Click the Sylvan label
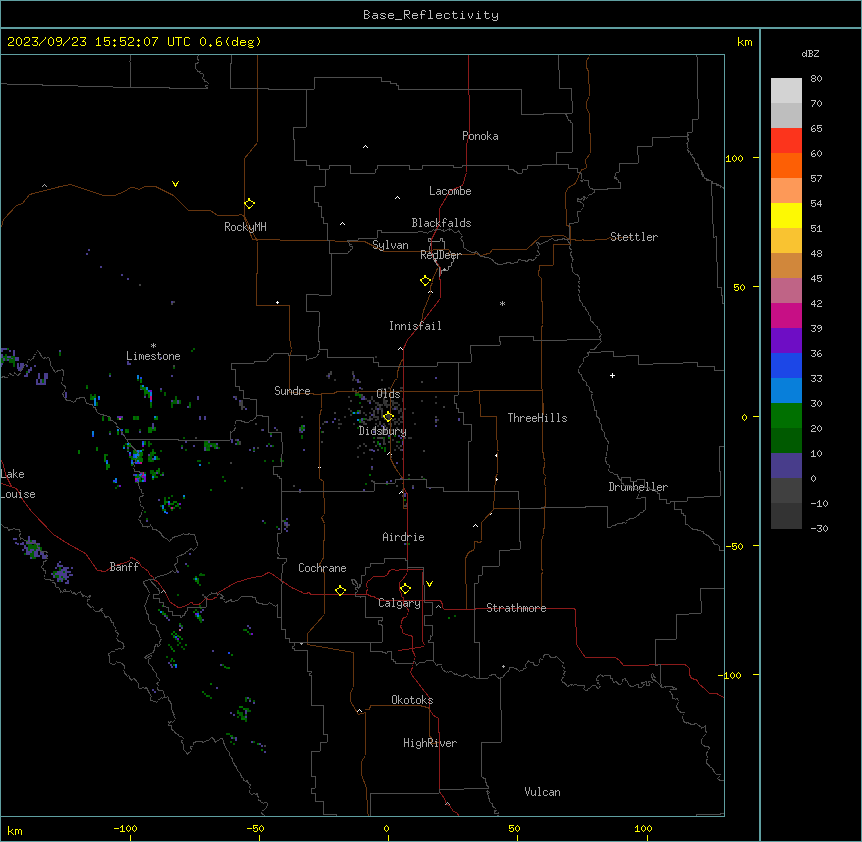862x842 pixels. click(x=390, y=245)
